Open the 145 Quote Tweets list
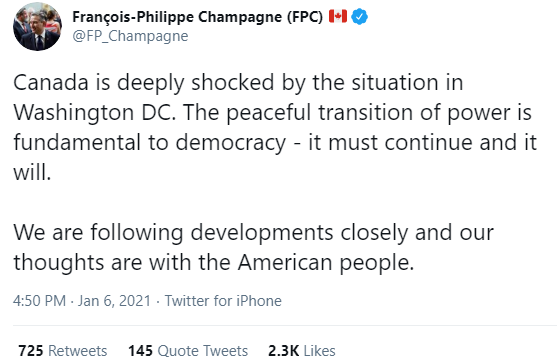 188,351
